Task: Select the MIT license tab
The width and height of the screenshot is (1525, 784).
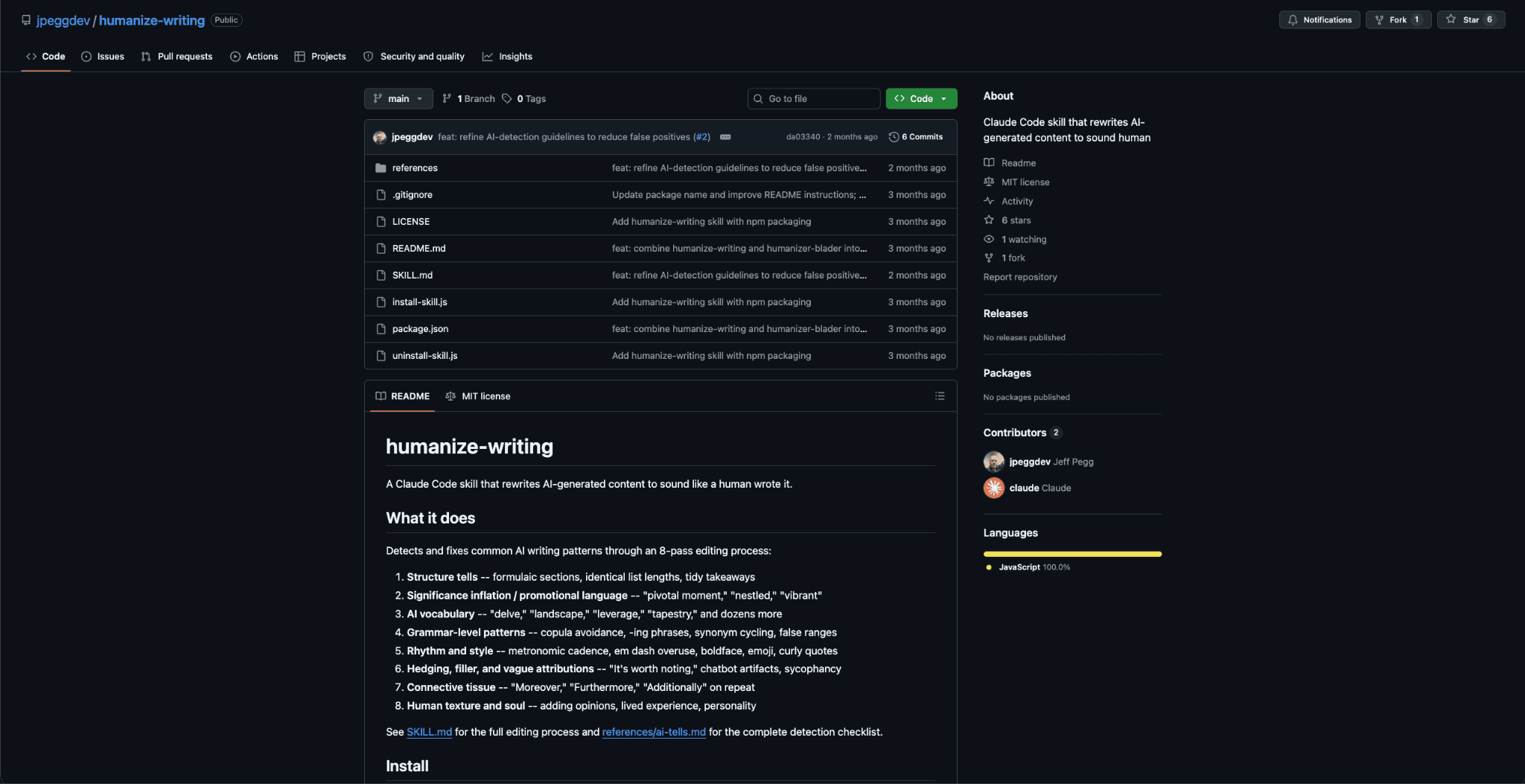Action: pos(478,396)
